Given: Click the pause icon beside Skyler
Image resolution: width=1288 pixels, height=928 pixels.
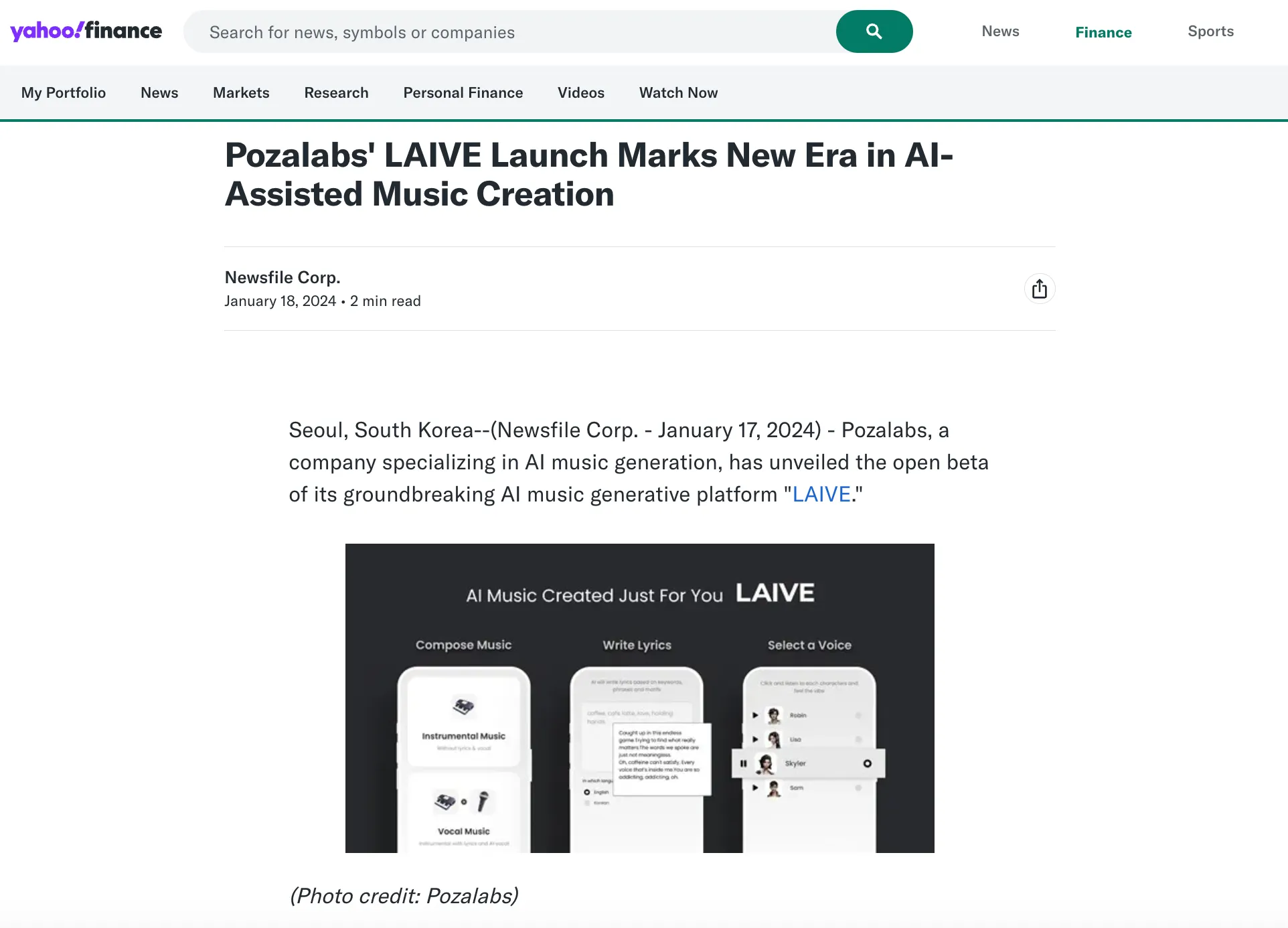Looking at the screenshot, I should click(x=743, y=763).
